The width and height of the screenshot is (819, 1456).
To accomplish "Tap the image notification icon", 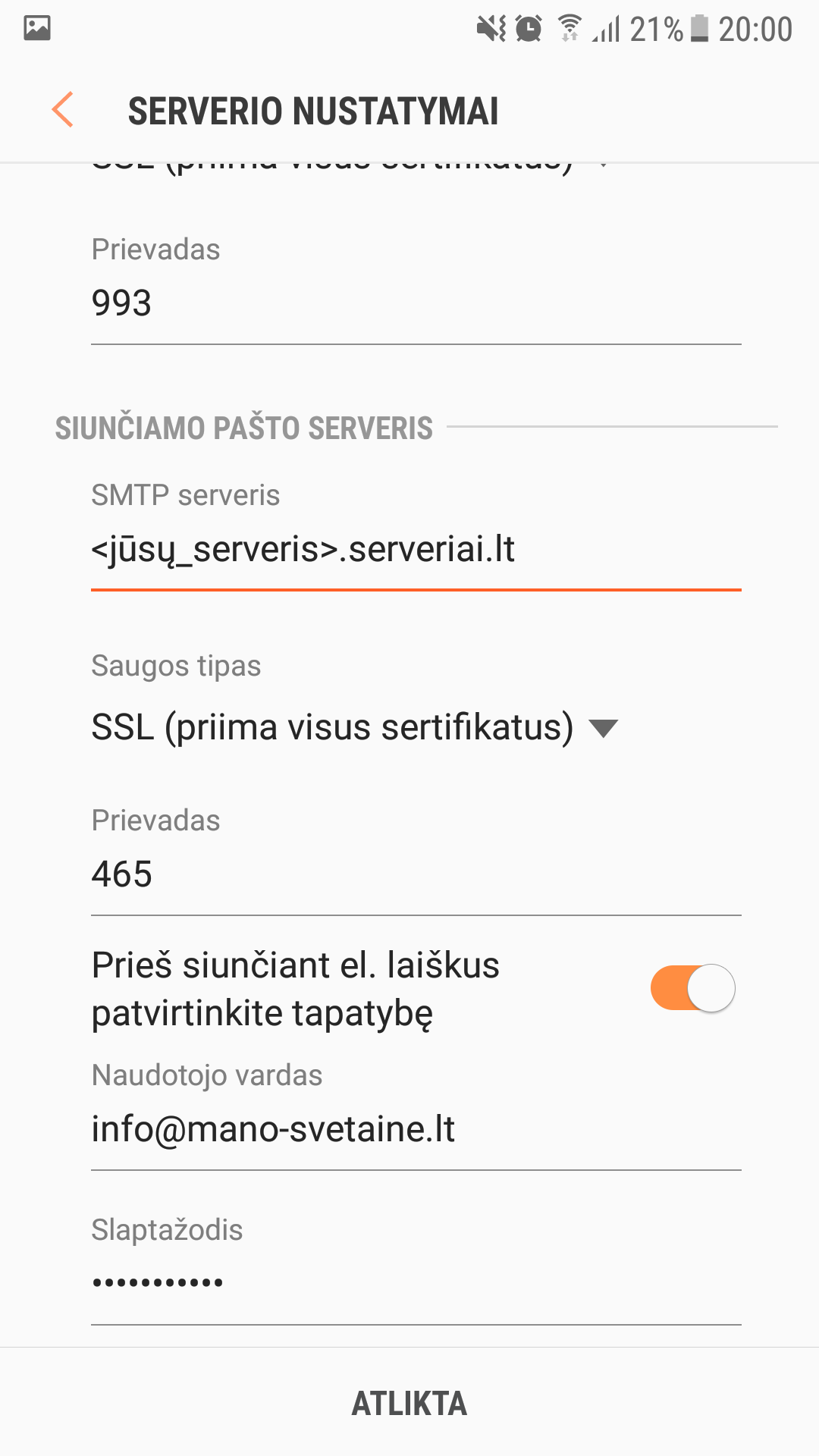I will click(x=37, y=29).
